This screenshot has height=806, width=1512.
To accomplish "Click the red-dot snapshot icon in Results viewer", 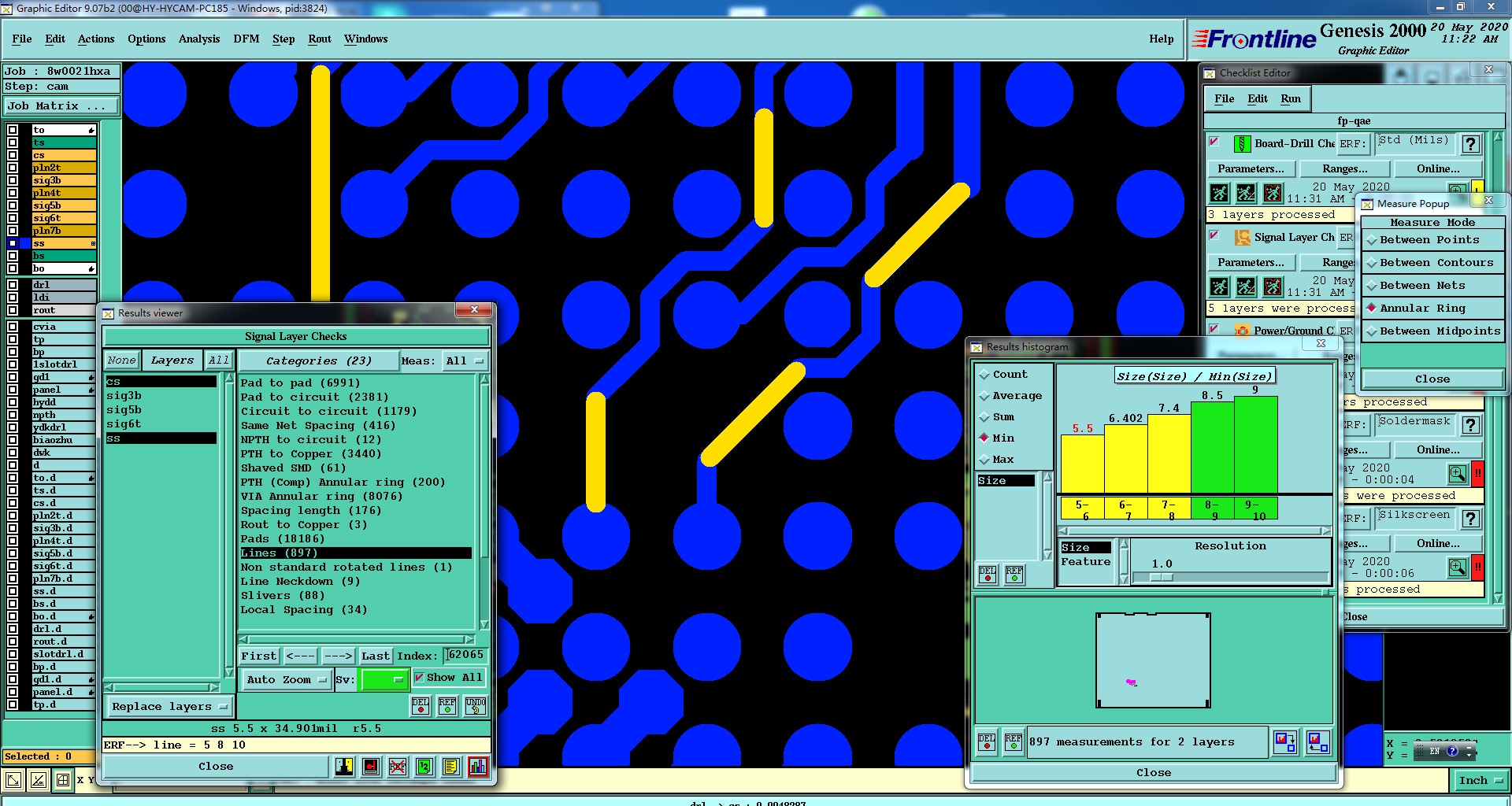I will tap(371, 767).
